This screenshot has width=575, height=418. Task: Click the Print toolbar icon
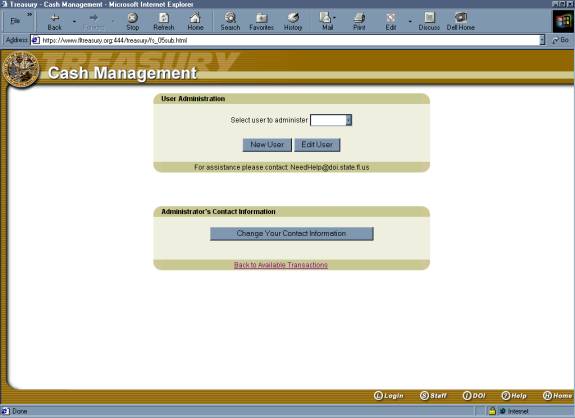coord(359,22)
